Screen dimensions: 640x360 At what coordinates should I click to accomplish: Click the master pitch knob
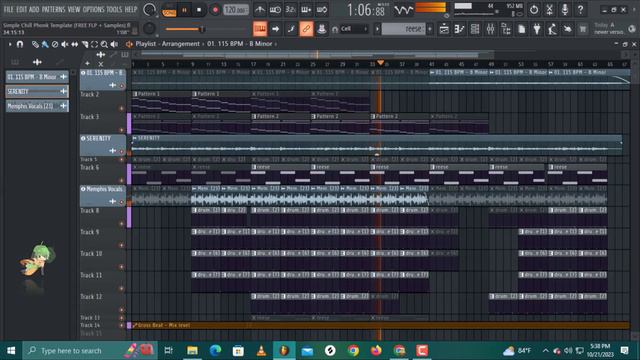coord(149,29)
